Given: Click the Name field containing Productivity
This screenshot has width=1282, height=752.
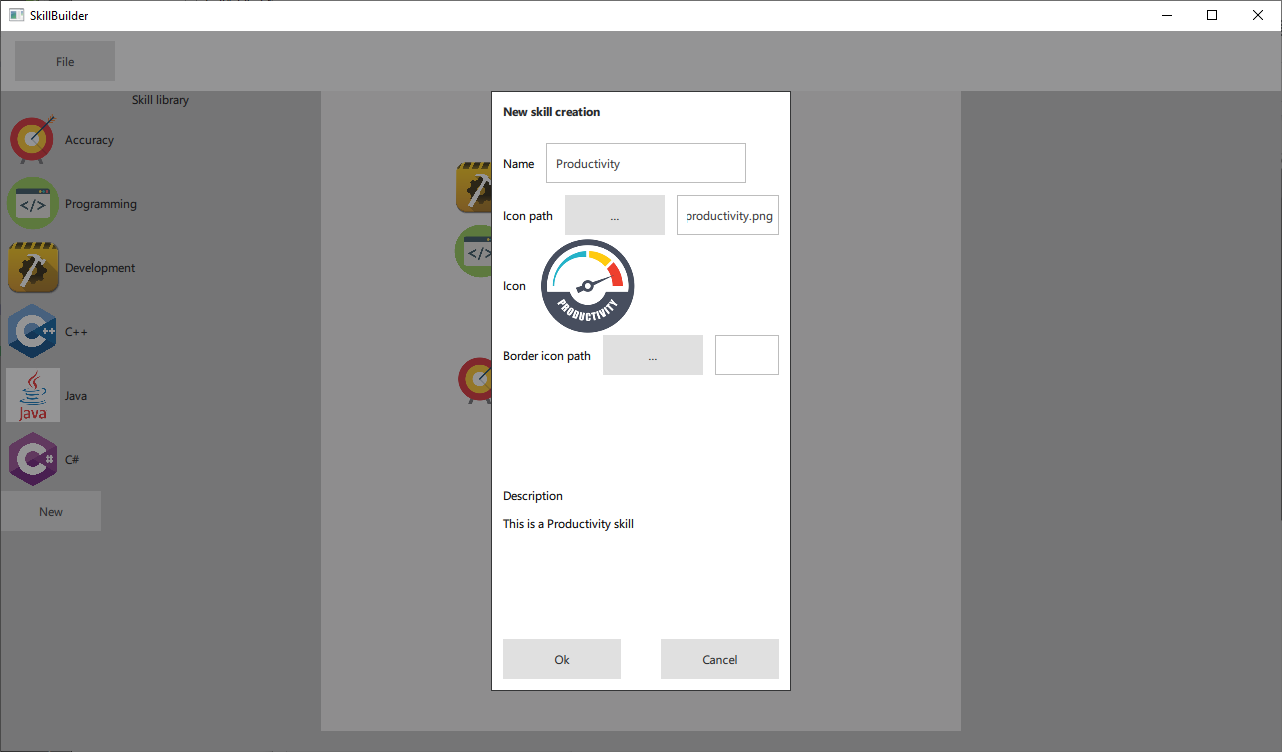Looking at the screenshot, I should pos(646,164).
